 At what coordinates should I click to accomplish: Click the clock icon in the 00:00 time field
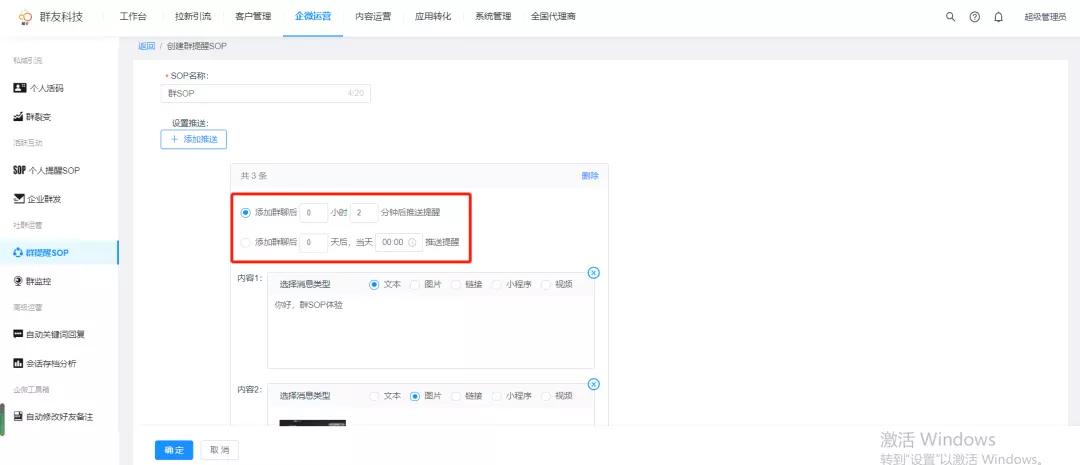pyautogui.click(x=413, y=242)
